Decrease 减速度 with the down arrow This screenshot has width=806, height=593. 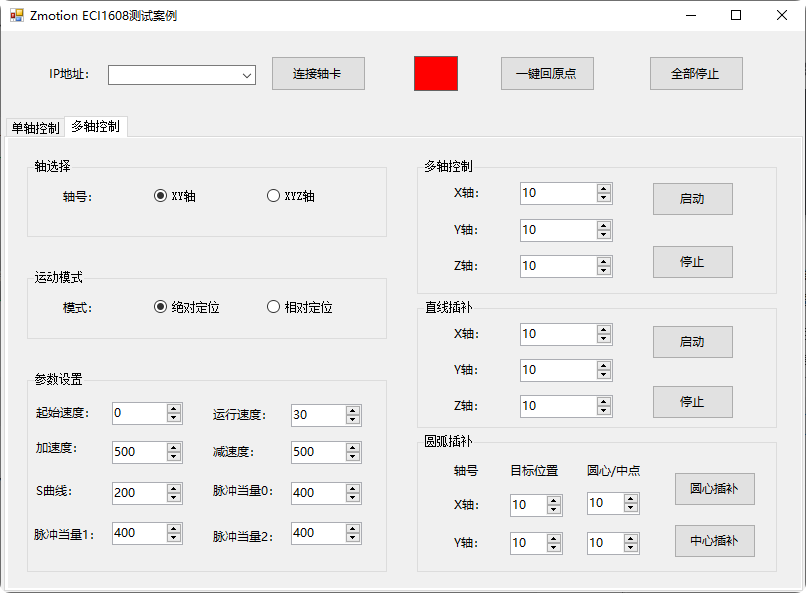coord(353,456)
